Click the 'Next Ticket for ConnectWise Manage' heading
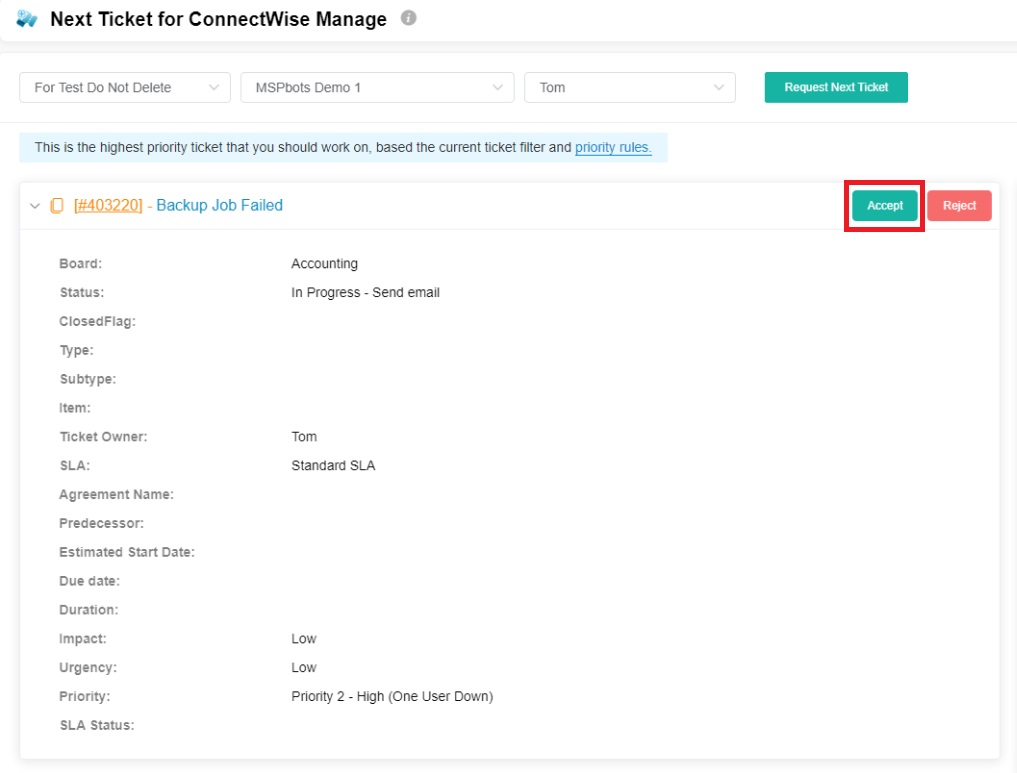 tap(218, 19)
